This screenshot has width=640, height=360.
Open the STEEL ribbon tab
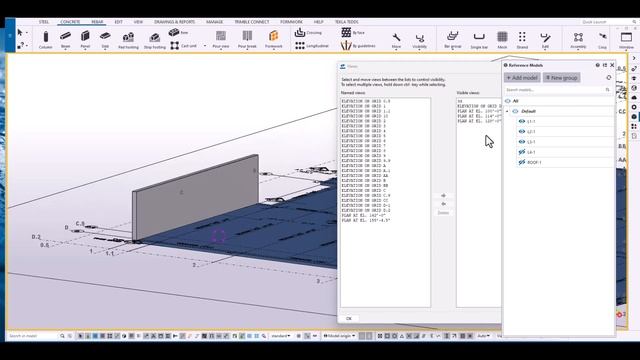tap(44, 22)
